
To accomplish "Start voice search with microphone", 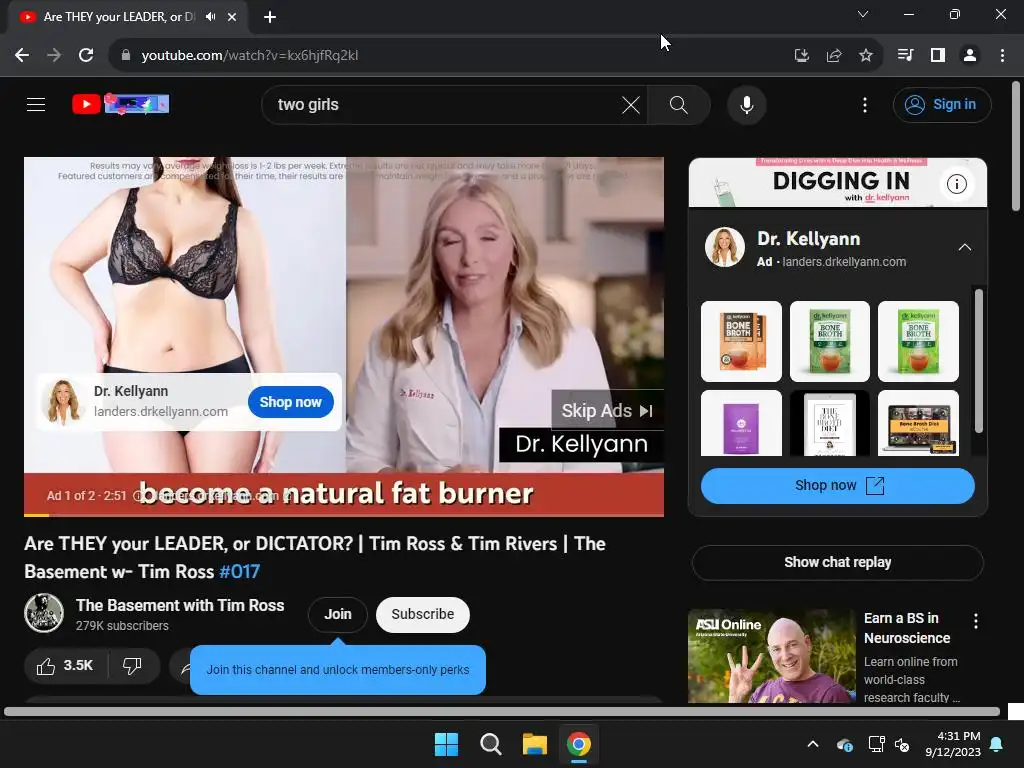I will click(746, 104).
